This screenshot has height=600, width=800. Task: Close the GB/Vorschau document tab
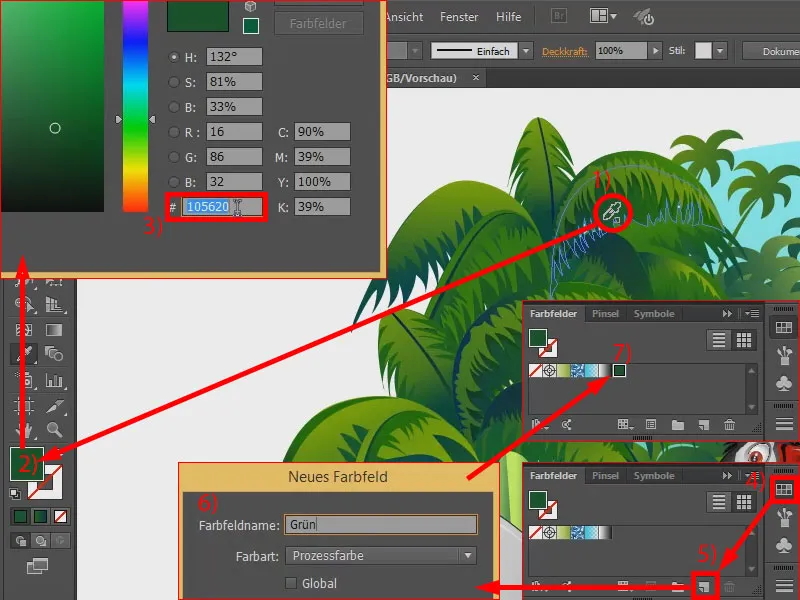coord(476,78)
